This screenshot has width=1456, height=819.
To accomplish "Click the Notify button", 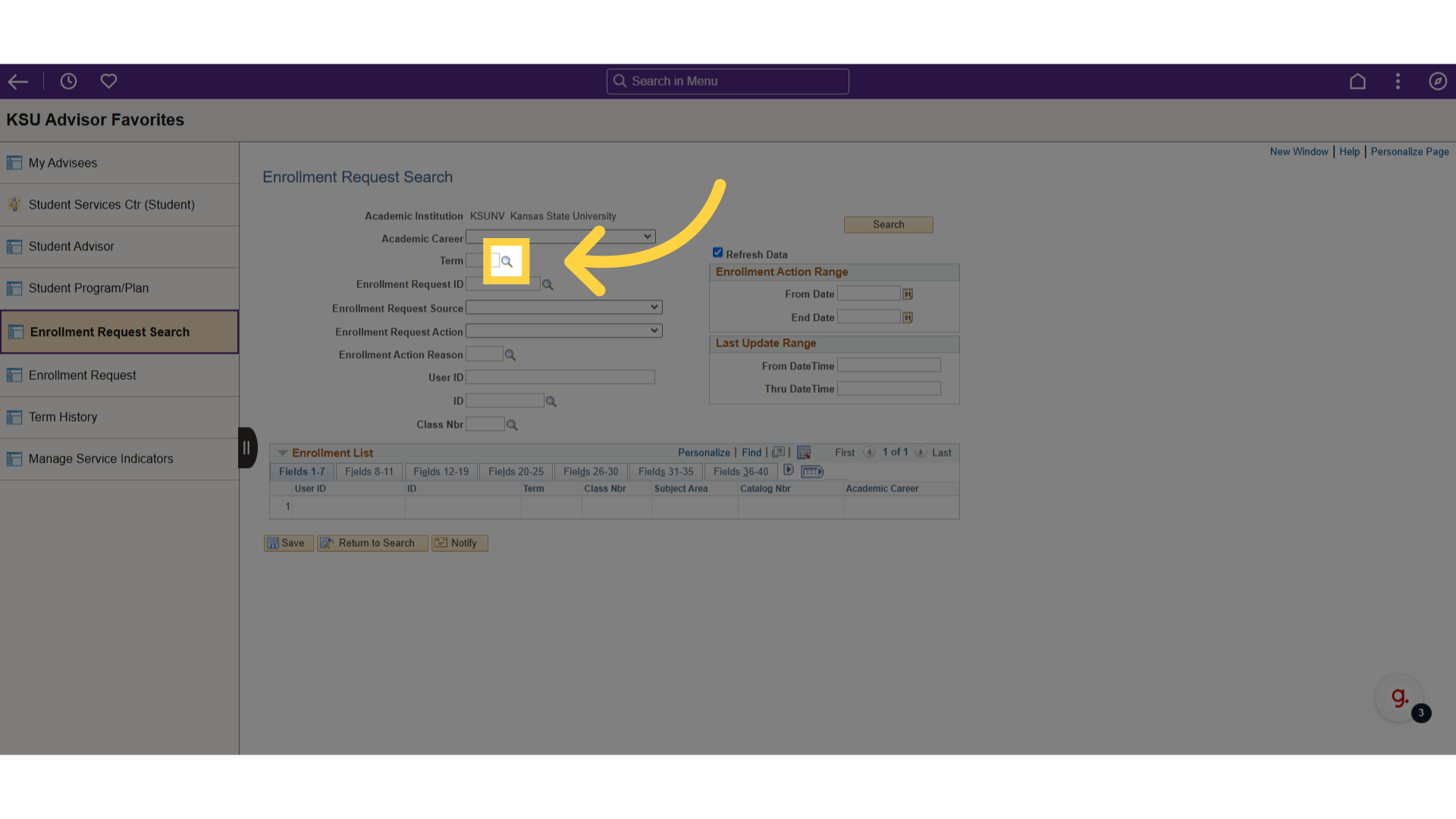I will click(460, 543).
